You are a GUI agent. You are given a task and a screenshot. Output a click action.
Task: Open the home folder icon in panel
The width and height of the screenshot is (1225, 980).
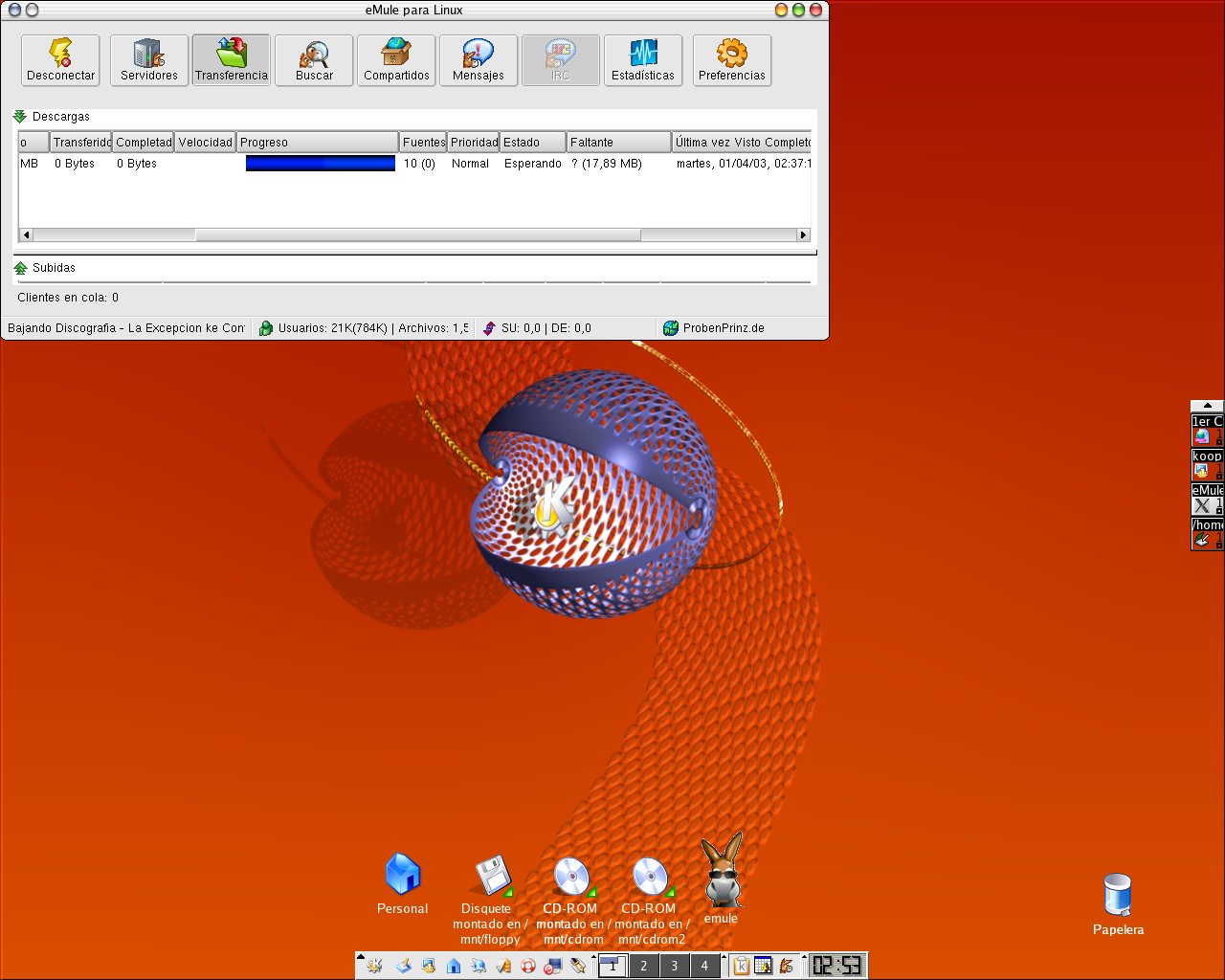coord(454,966)
